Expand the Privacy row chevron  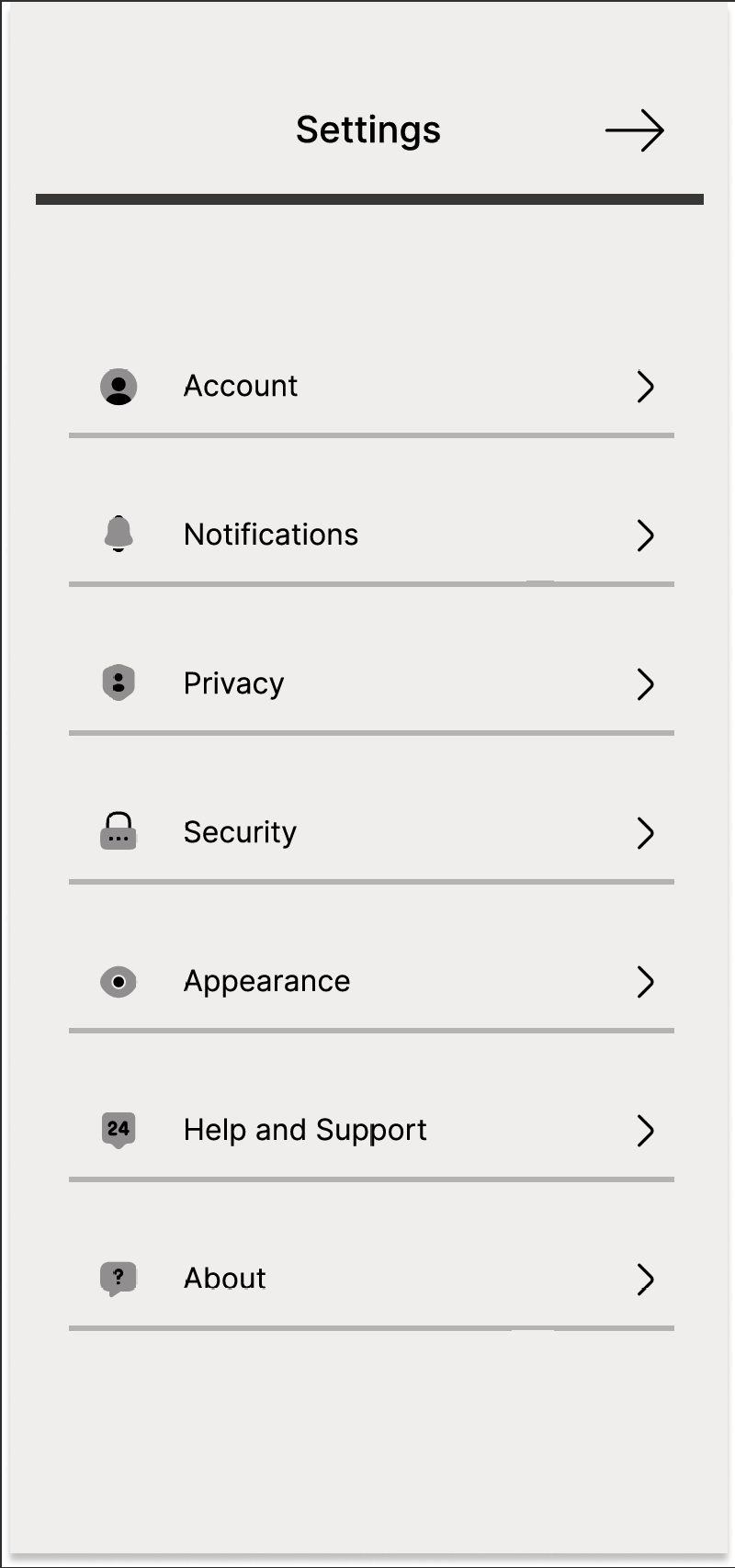click(x=646, y=684)
